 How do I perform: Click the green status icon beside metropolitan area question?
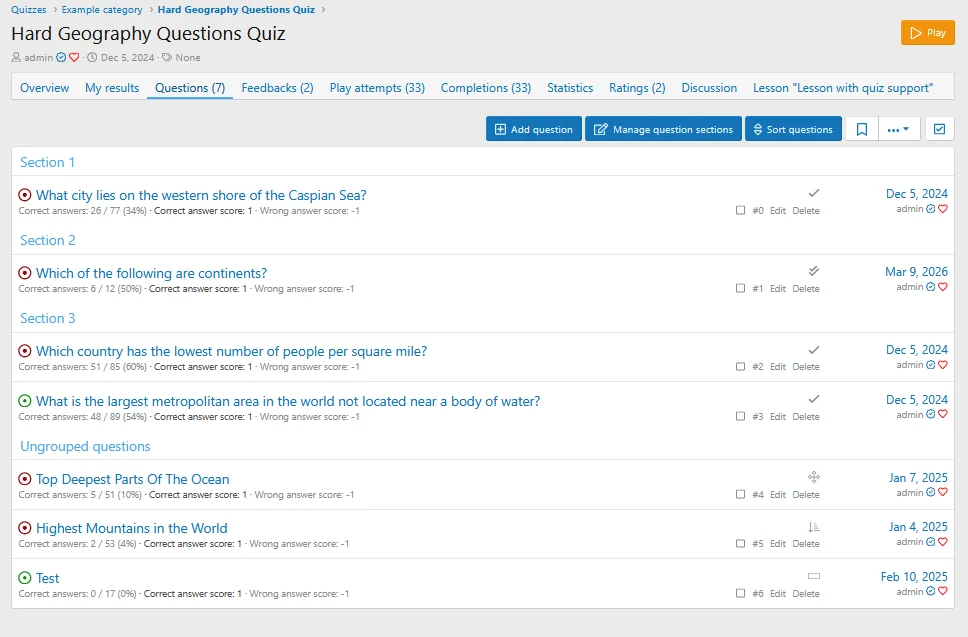point(25,401)
